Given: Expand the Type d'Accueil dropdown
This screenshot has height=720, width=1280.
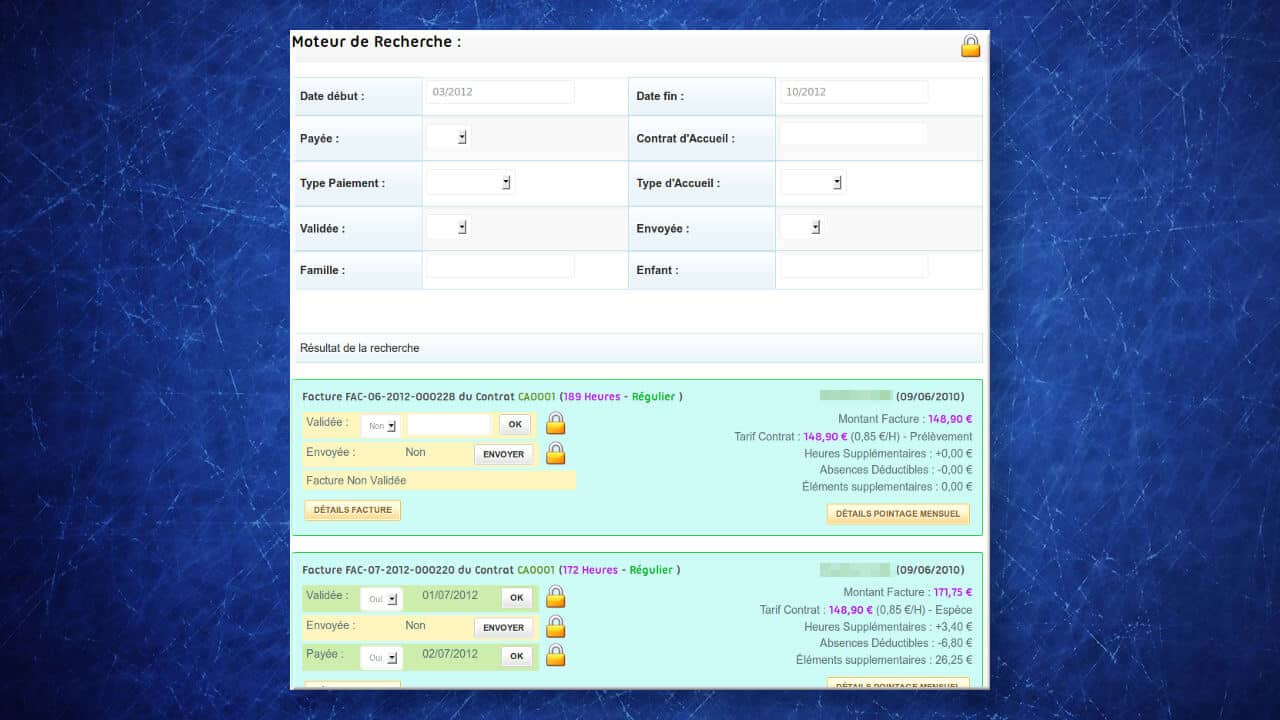Looking at the screenshot, I should (812, 183).
